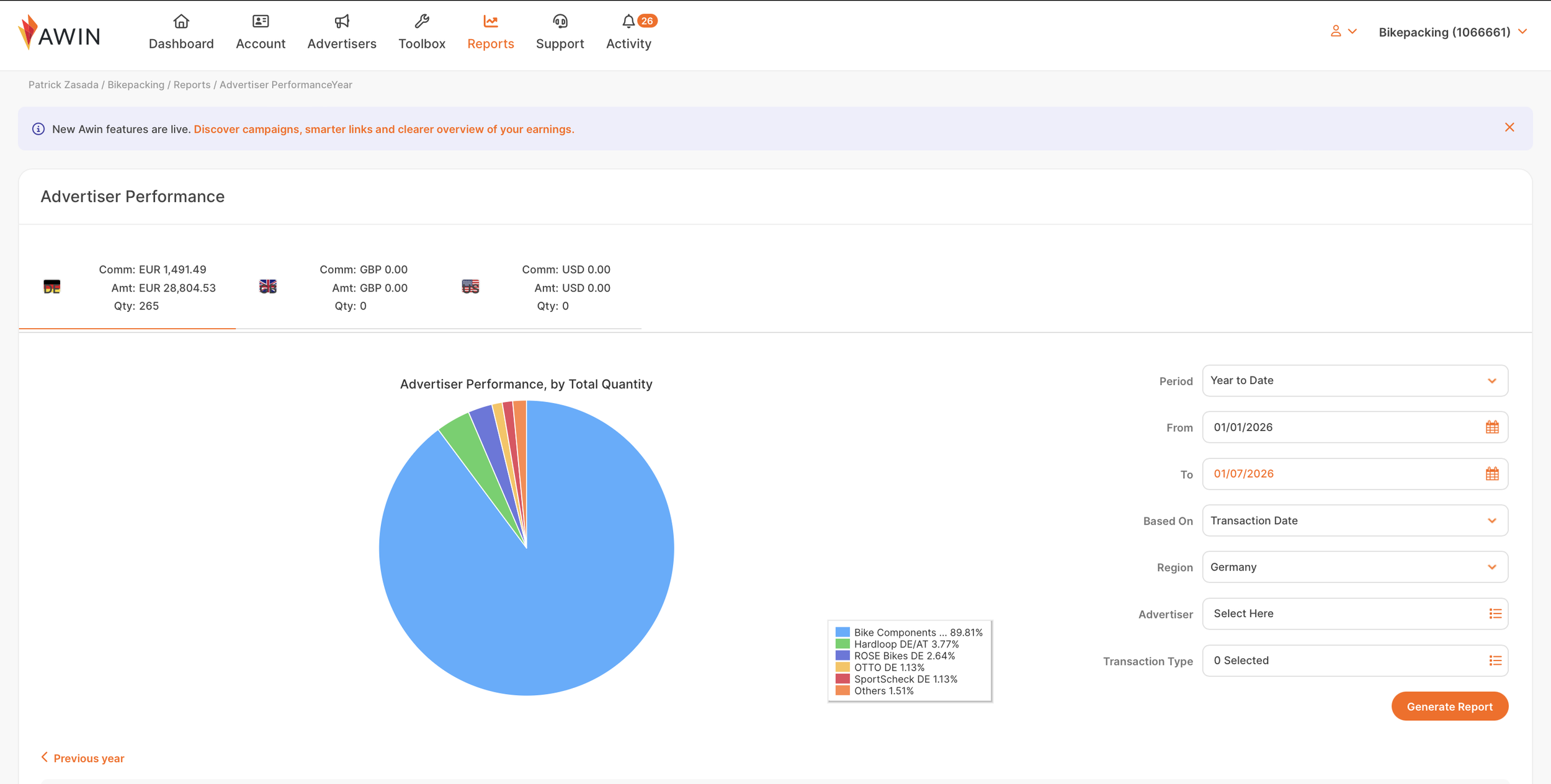Click the Advertiser Select Here field

1355,613
